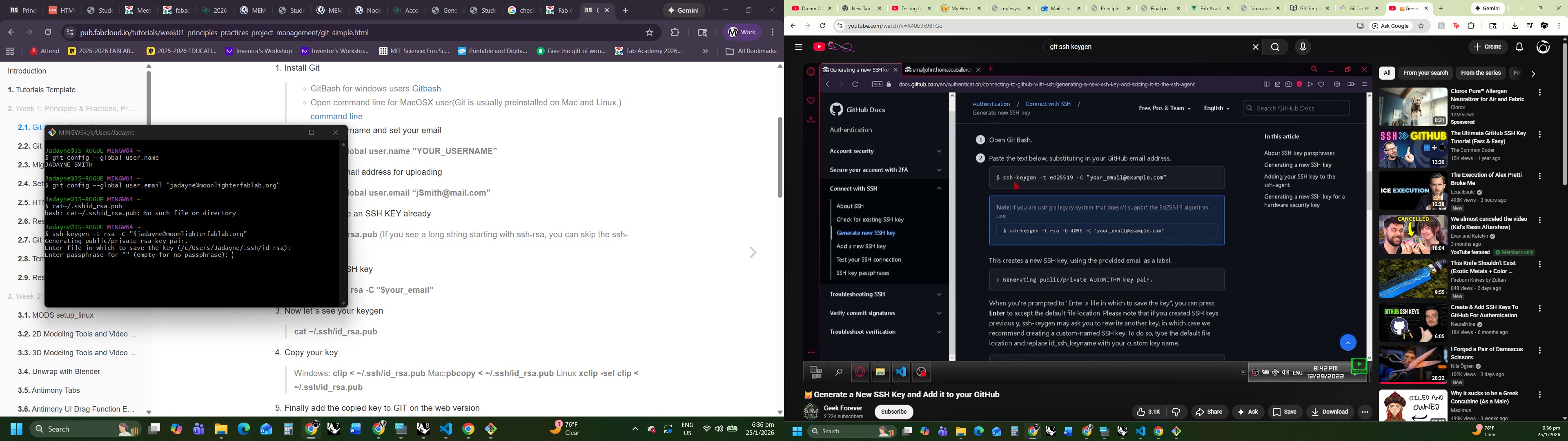Open Visual Studio Code from left taskbar
Viewport: 1568px width, 441px height.
446,429
